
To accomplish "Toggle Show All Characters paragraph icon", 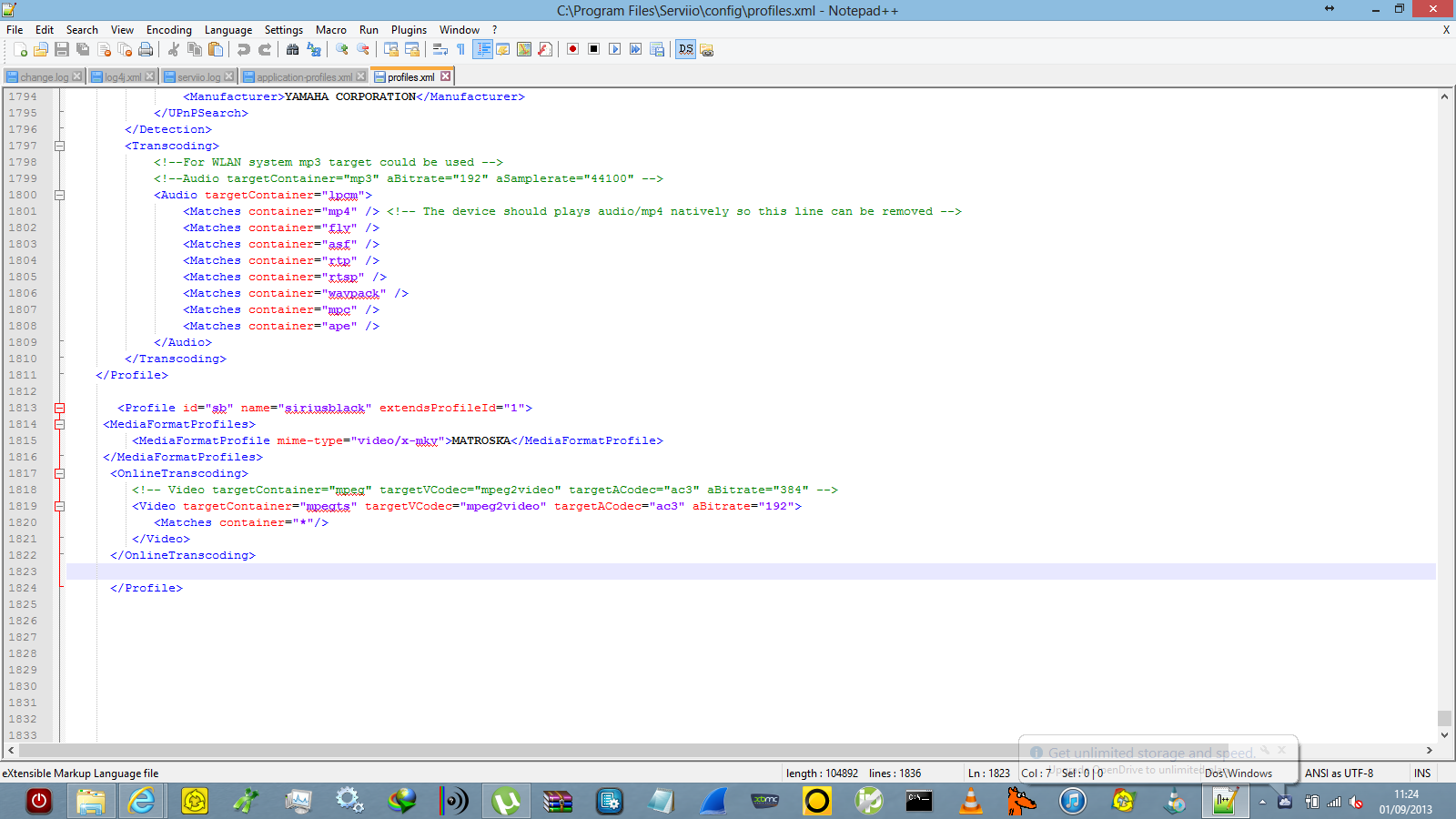I will point(460,50).
